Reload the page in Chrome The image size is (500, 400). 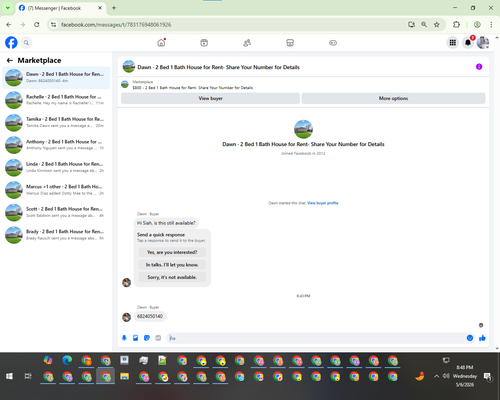click(x=37, y=25)
